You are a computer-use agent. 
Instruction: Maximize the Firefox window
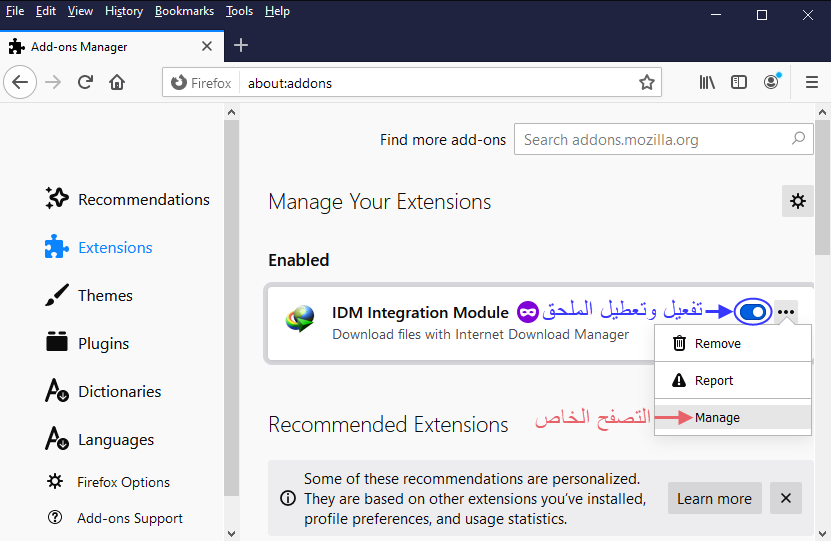click(x=762, y=15)
